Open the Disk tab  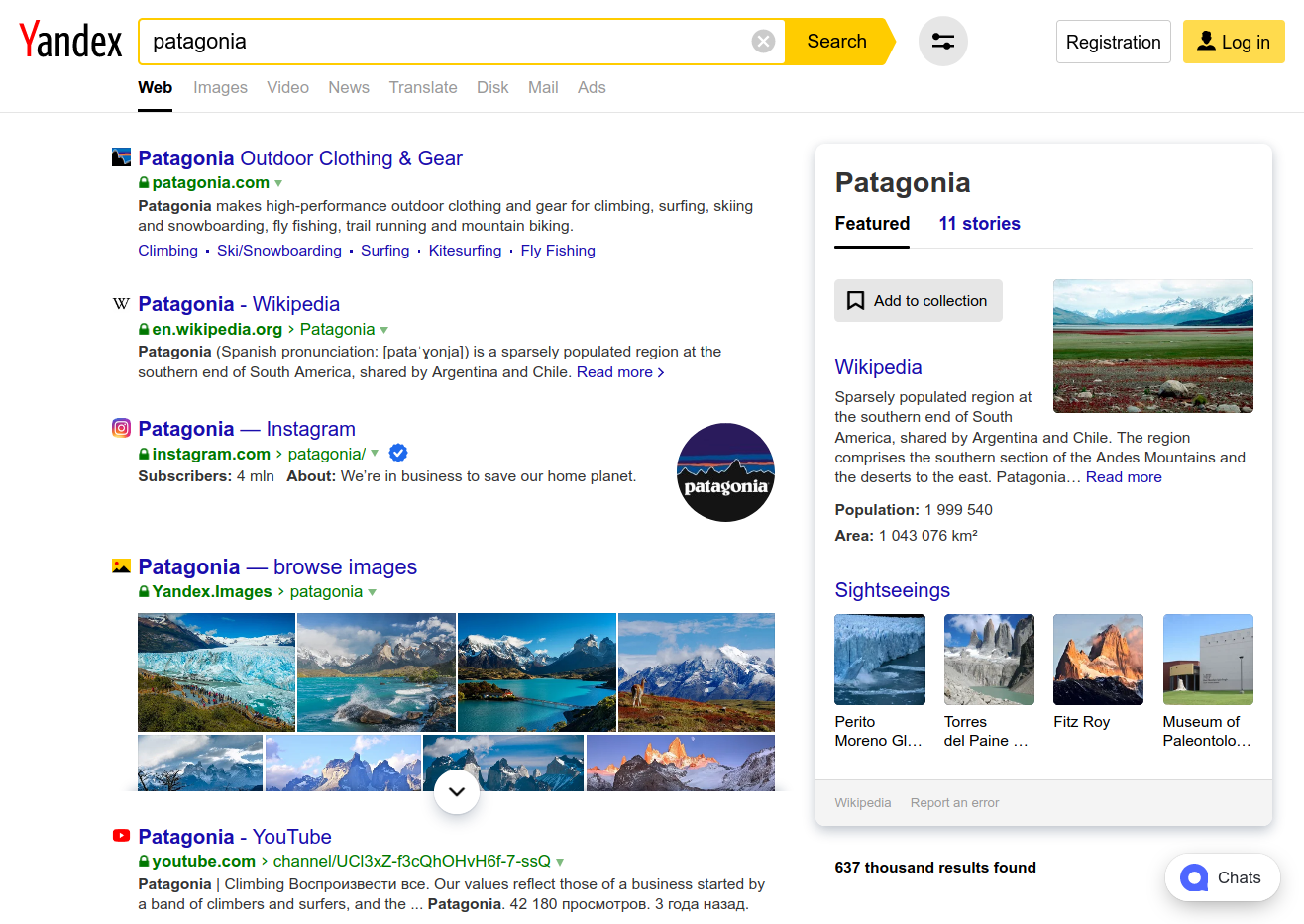pyautogui.click(x=492, y=87)
